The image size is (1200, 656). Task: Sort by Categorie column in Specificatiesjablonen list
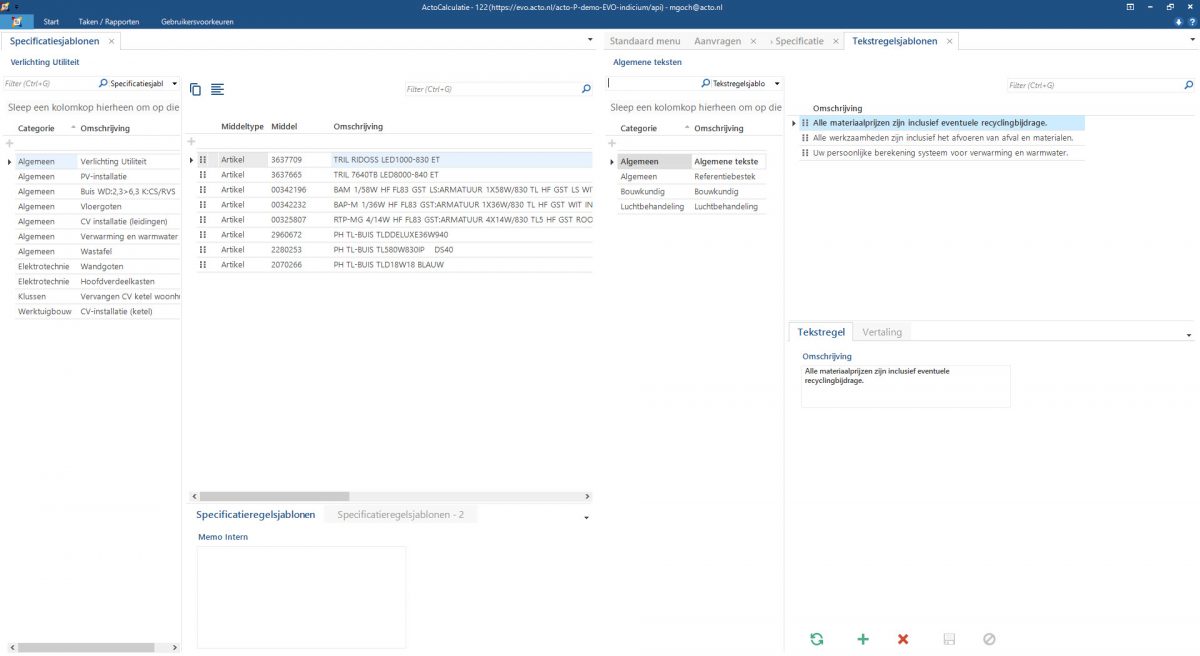[36, 128]
